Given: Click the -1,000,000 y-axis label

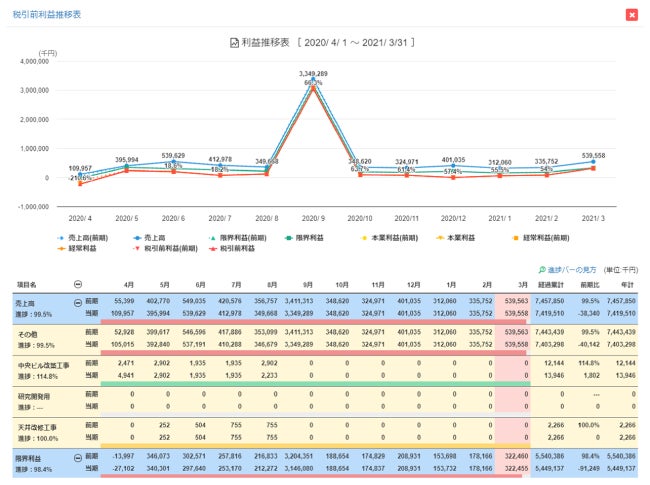Looking at the screenshot, I should pos(33,206).
